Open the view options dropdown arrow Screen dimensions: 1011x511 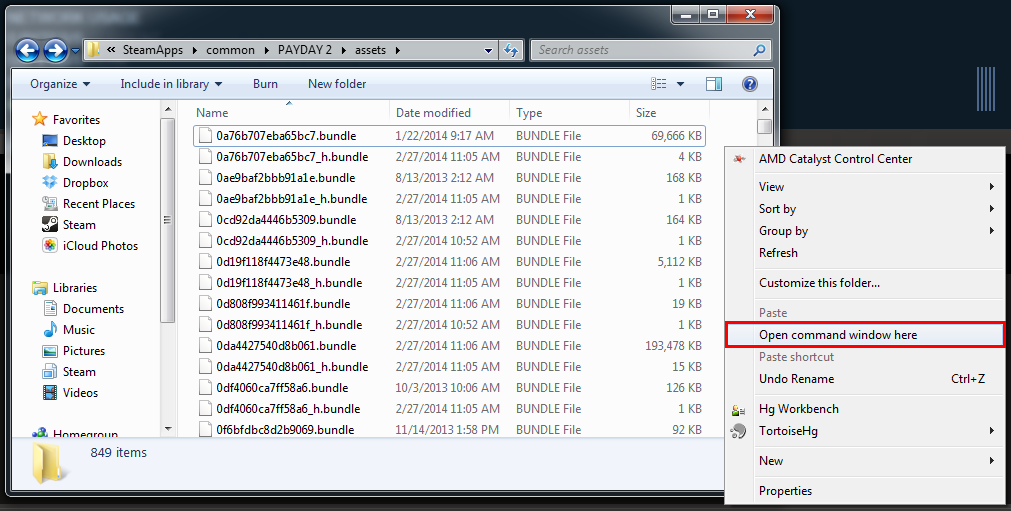click(680, 84)
